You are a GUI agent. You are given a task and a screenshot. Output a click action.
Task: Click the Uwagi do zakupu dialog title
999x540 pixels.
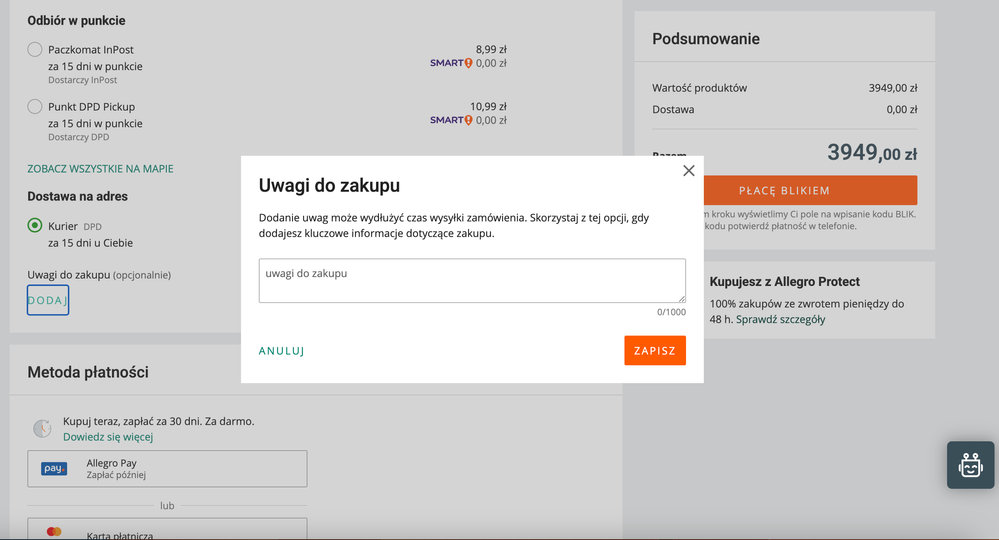[x=329, y=185]
